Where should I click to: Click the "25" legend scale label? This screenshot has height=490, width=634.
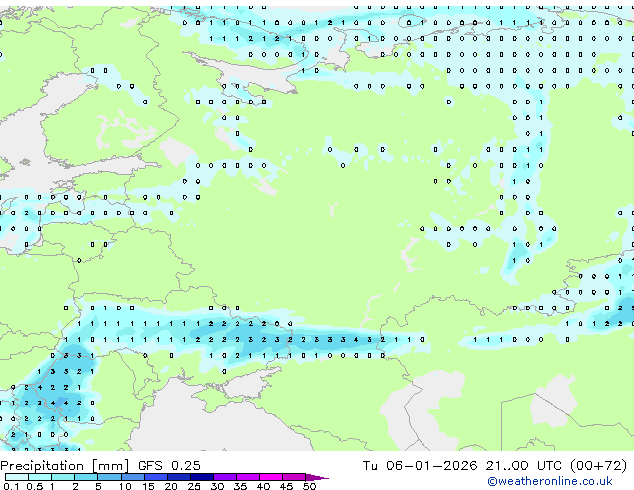194,486
